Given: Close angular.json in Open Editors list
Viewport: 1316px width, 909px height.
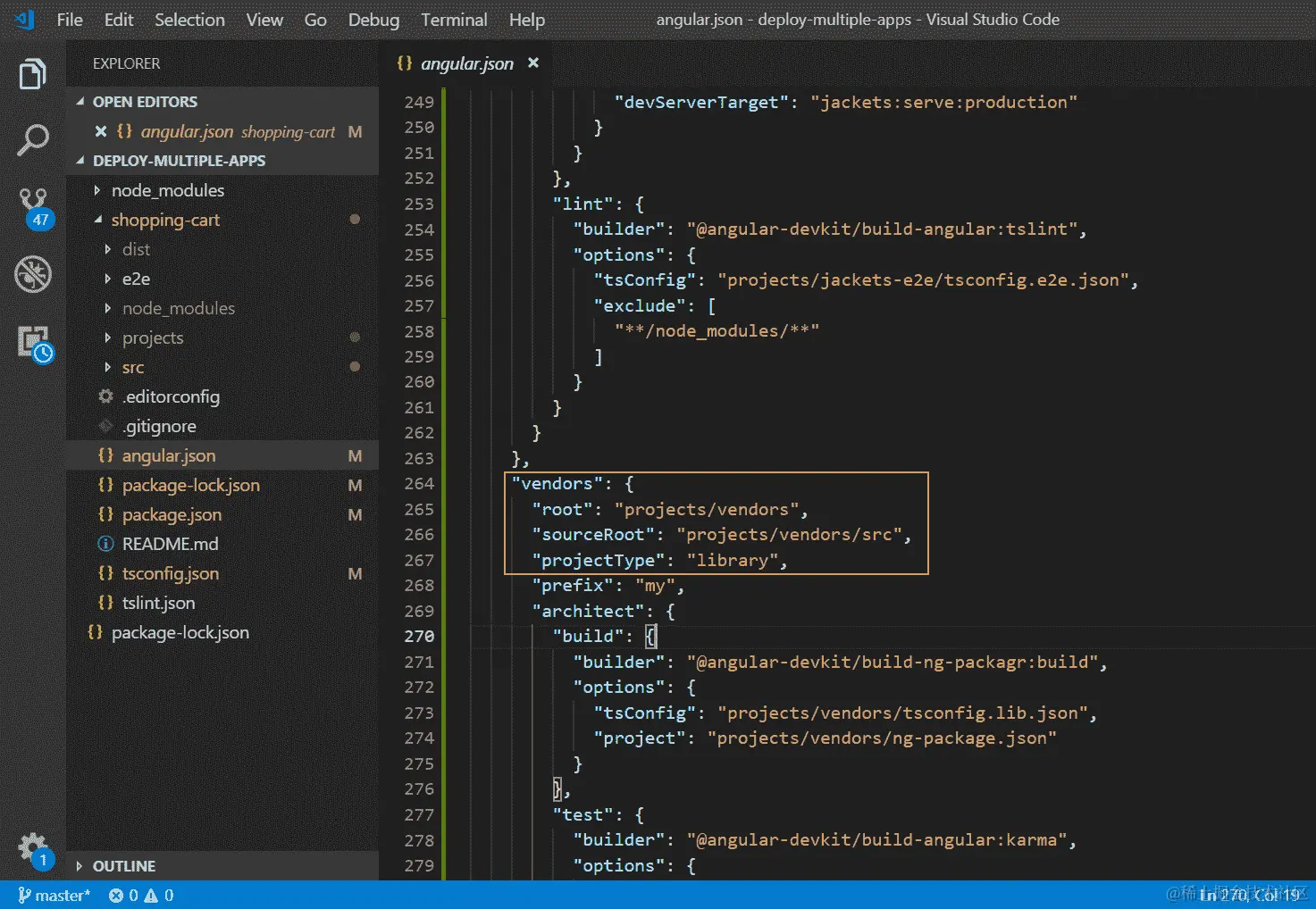Looking at the screenshot, I should (101, 131).
